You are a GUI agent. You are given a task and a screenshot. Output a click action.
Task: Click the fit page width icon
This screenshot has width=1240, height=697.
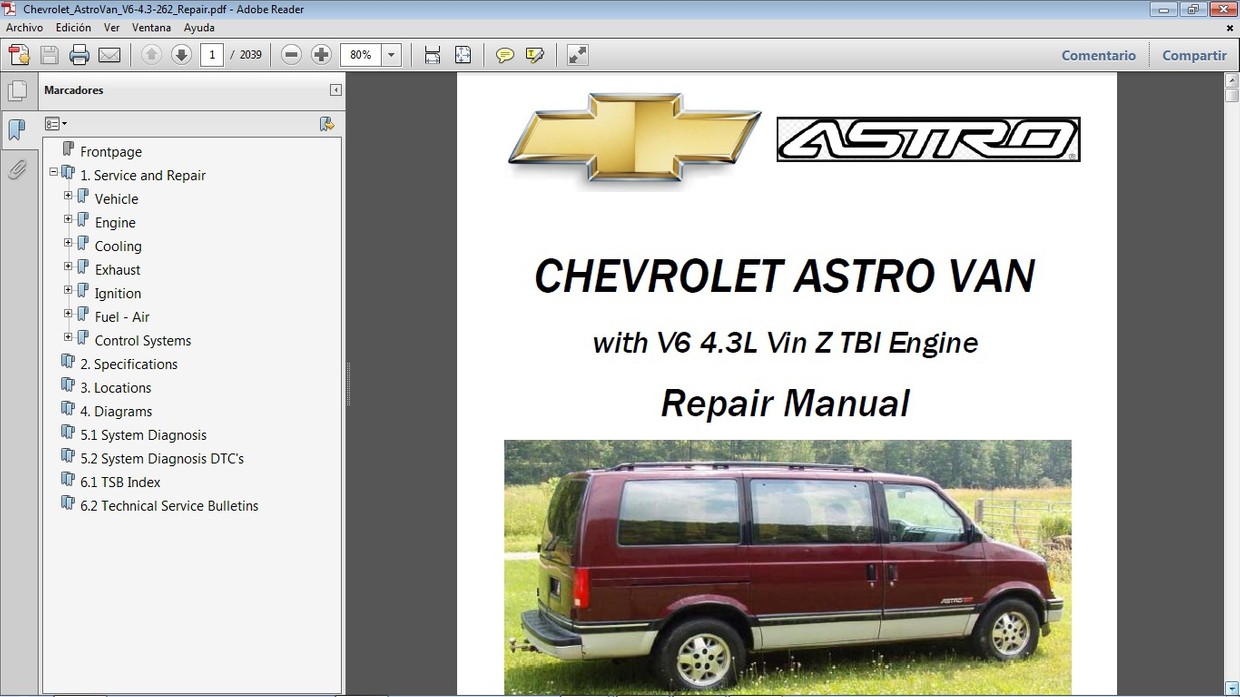point(432,55)
